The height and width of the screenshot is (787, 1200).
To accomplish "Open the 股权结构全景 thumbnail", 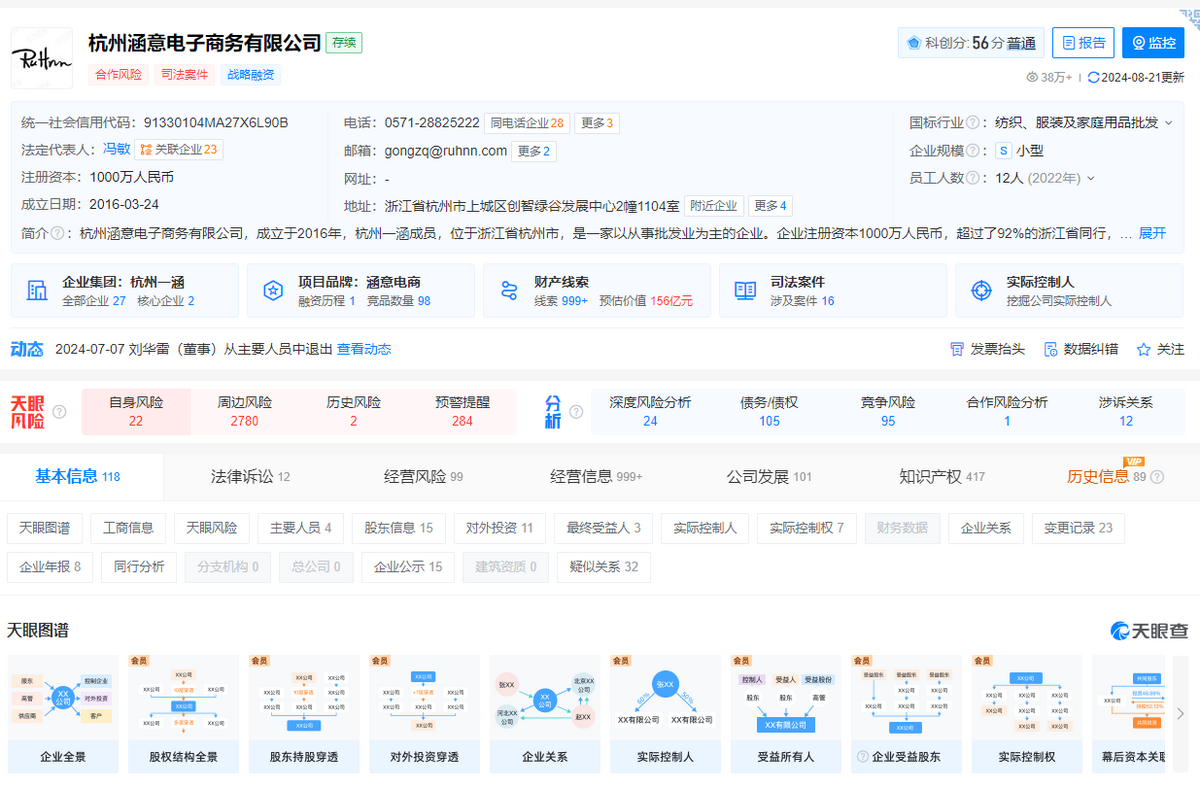I will coord(183,714).
